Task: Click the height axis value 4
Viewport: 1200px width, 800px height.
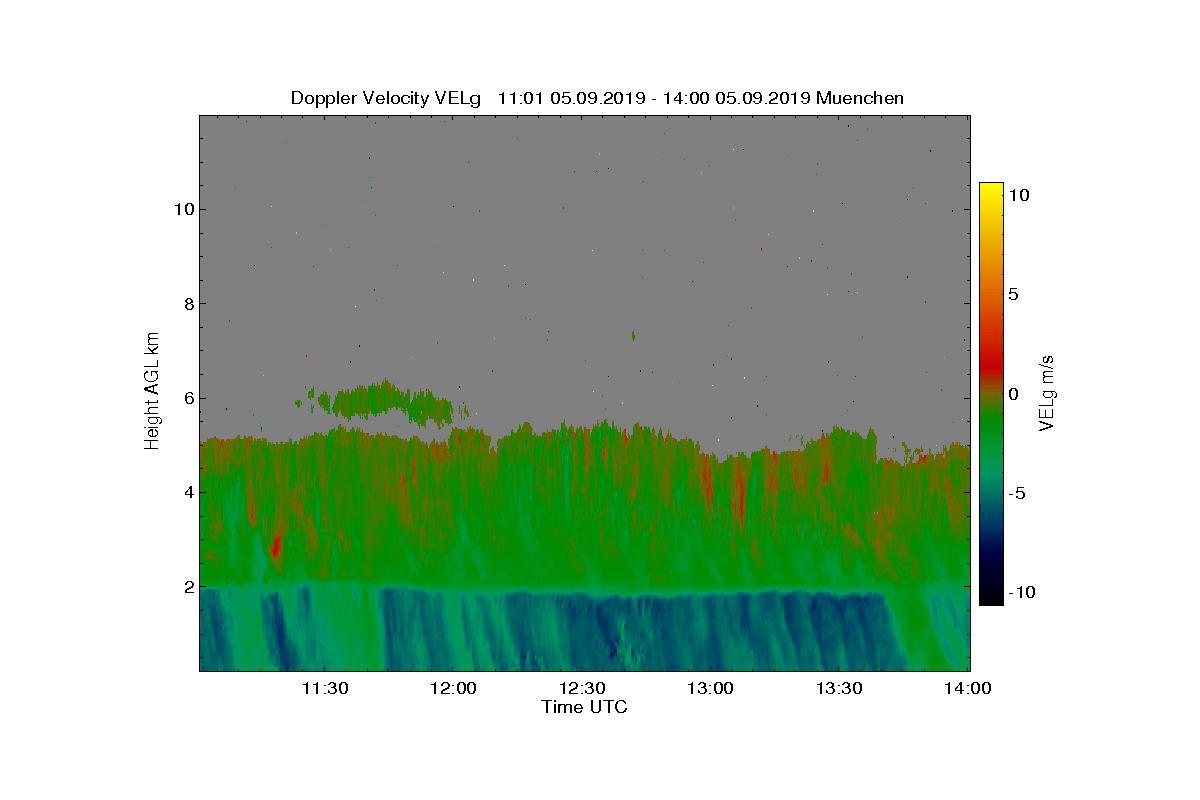Action: [187, 492]
